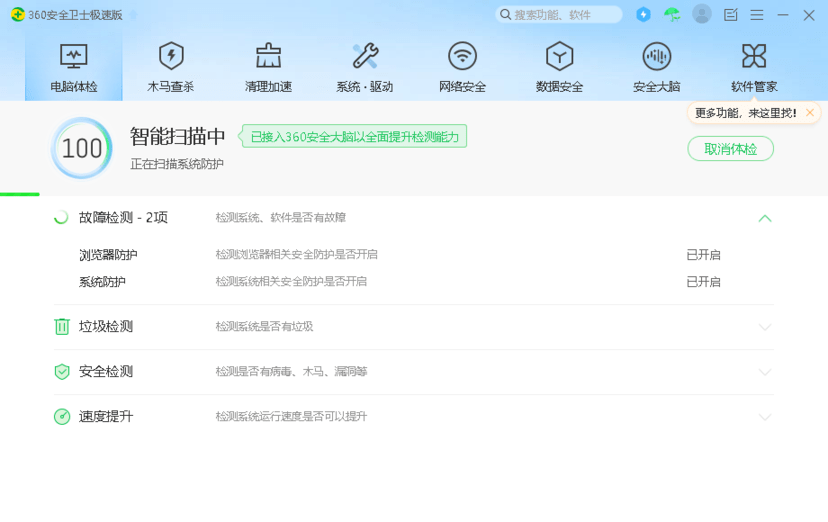The width and height of the screenshot is (828, 522).
Task: Click the 正在扫描系统防护 status text
Action: pos(177,164)
